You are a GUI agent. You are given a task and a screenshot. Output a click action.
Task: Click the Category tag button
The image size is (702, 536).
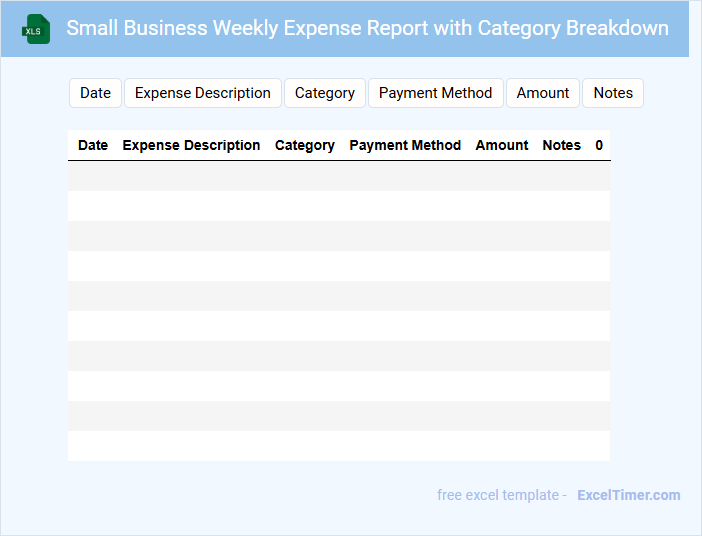pos(325,93)
